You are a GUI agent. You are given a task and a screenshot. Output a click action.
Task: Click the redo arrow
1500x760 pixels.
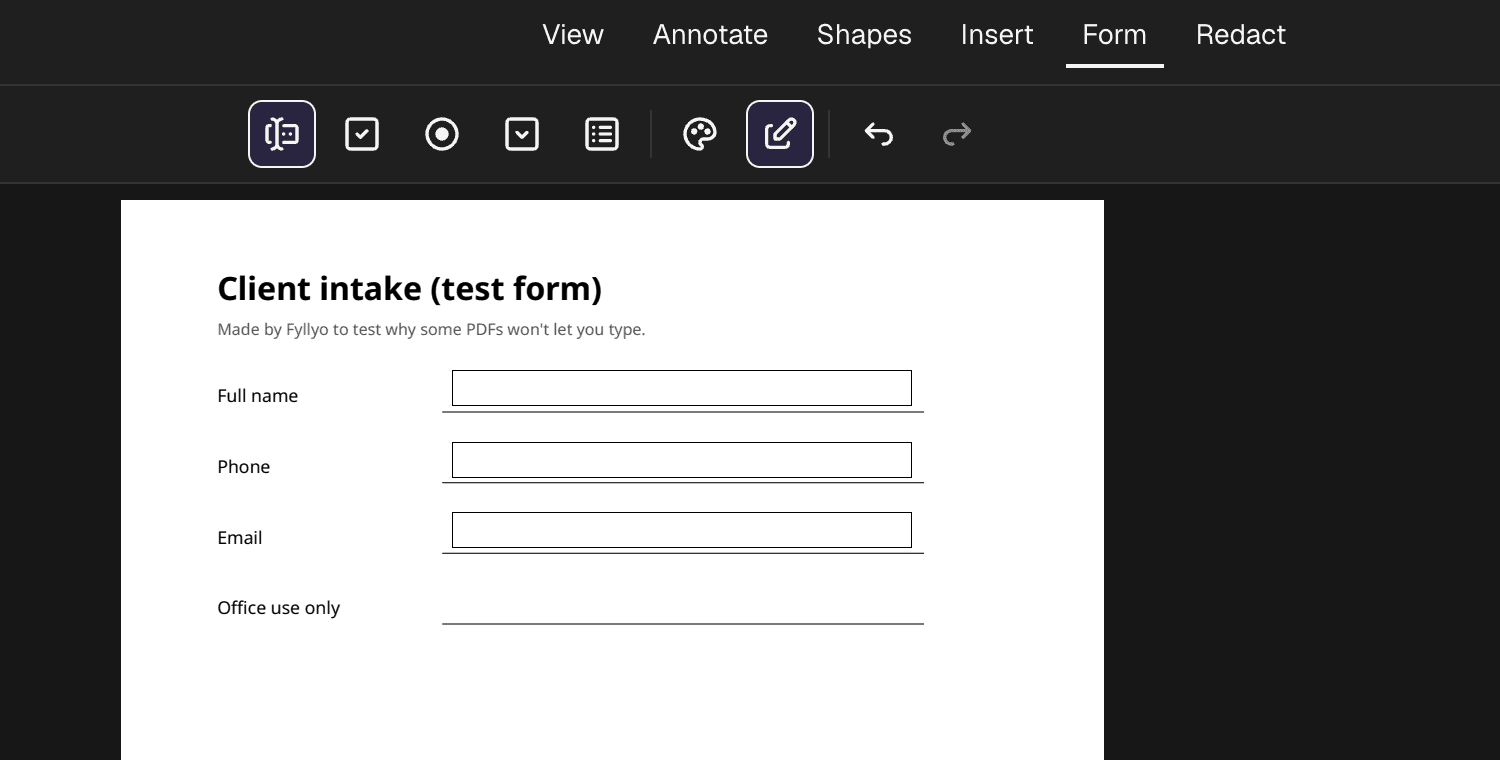tap(958, 134)
